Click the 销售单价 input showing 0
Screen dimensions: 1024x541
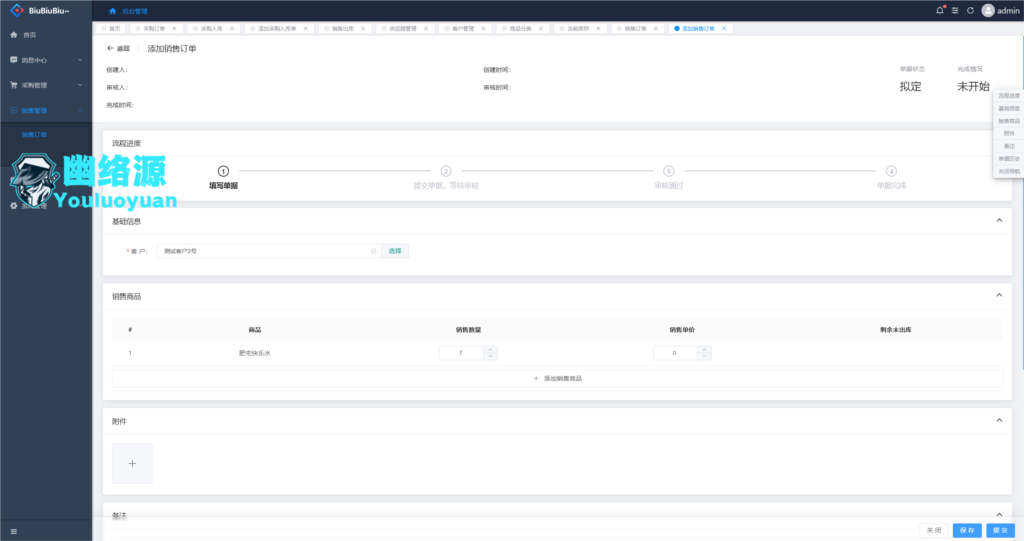pyautogui.click(x=675, y=353)
